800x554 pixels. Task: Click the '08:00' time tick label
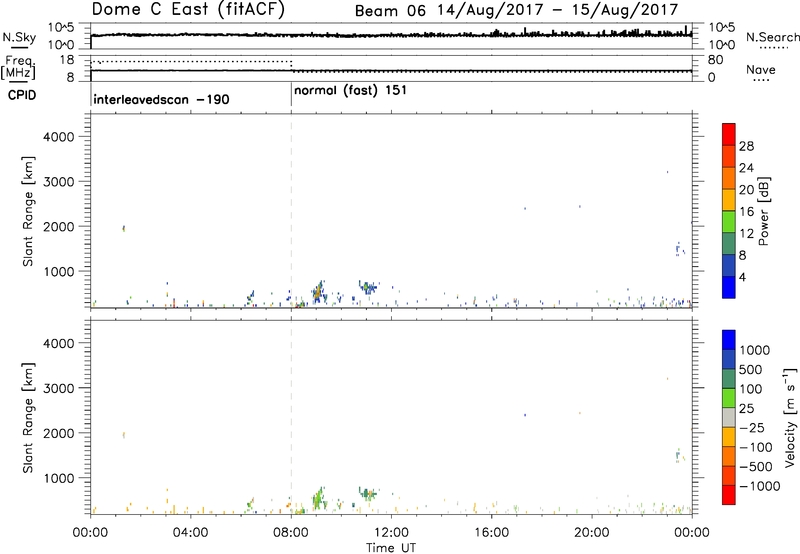[x=291, y=533]
